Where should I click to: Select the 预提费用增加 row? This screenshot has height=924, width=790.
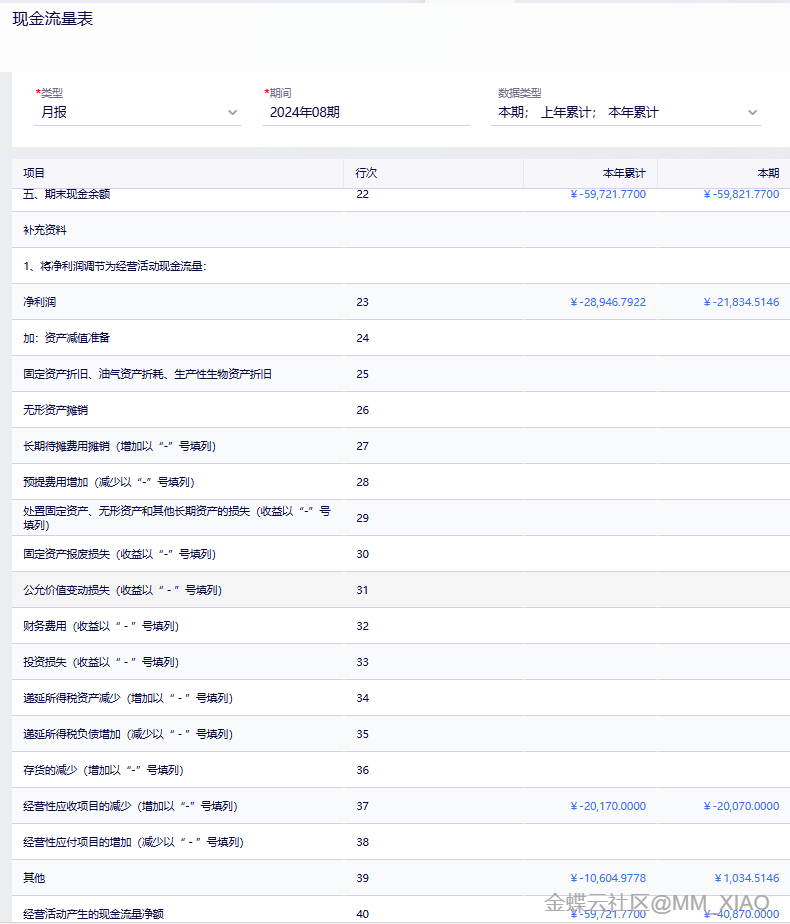click(401, 481)
